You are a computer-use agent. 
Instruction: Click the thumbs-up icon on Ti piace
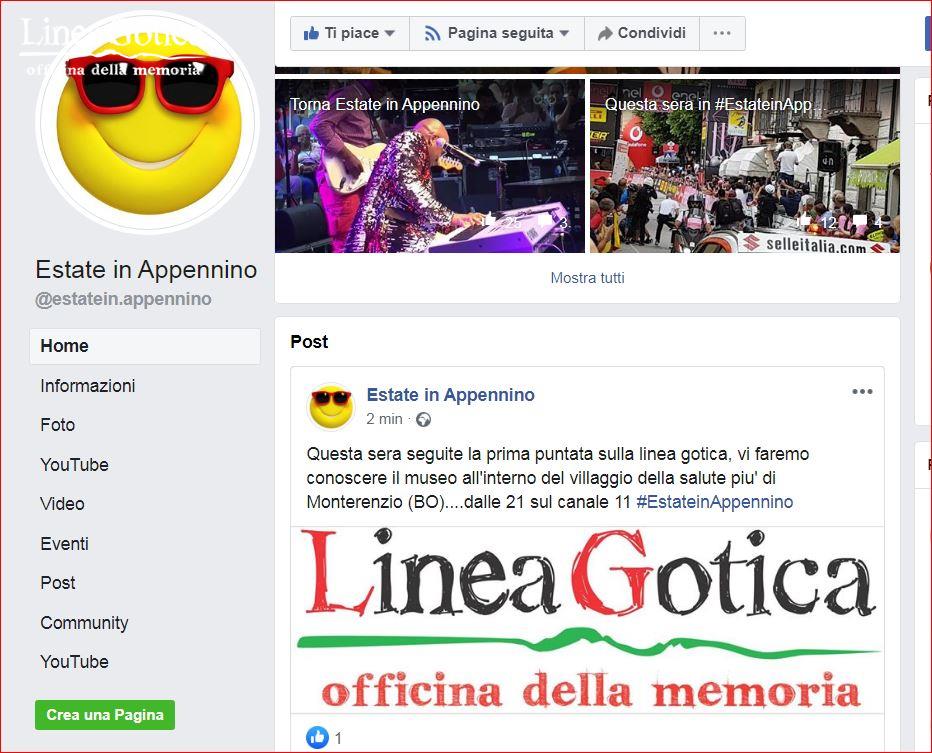click(x=311, y=33)
